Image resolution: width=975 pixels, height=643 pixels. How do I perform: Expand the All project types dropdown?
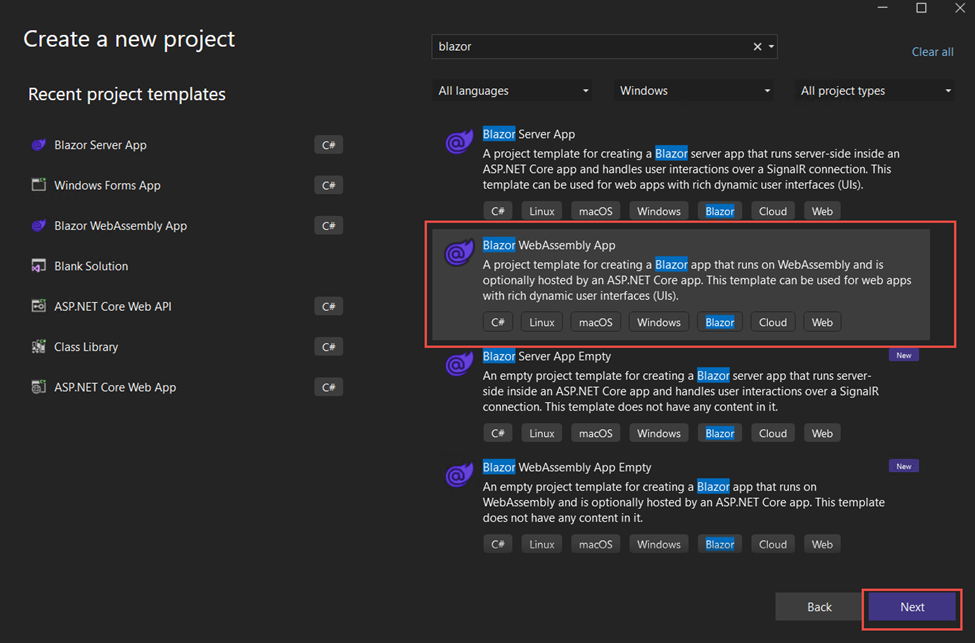(876, 91)
